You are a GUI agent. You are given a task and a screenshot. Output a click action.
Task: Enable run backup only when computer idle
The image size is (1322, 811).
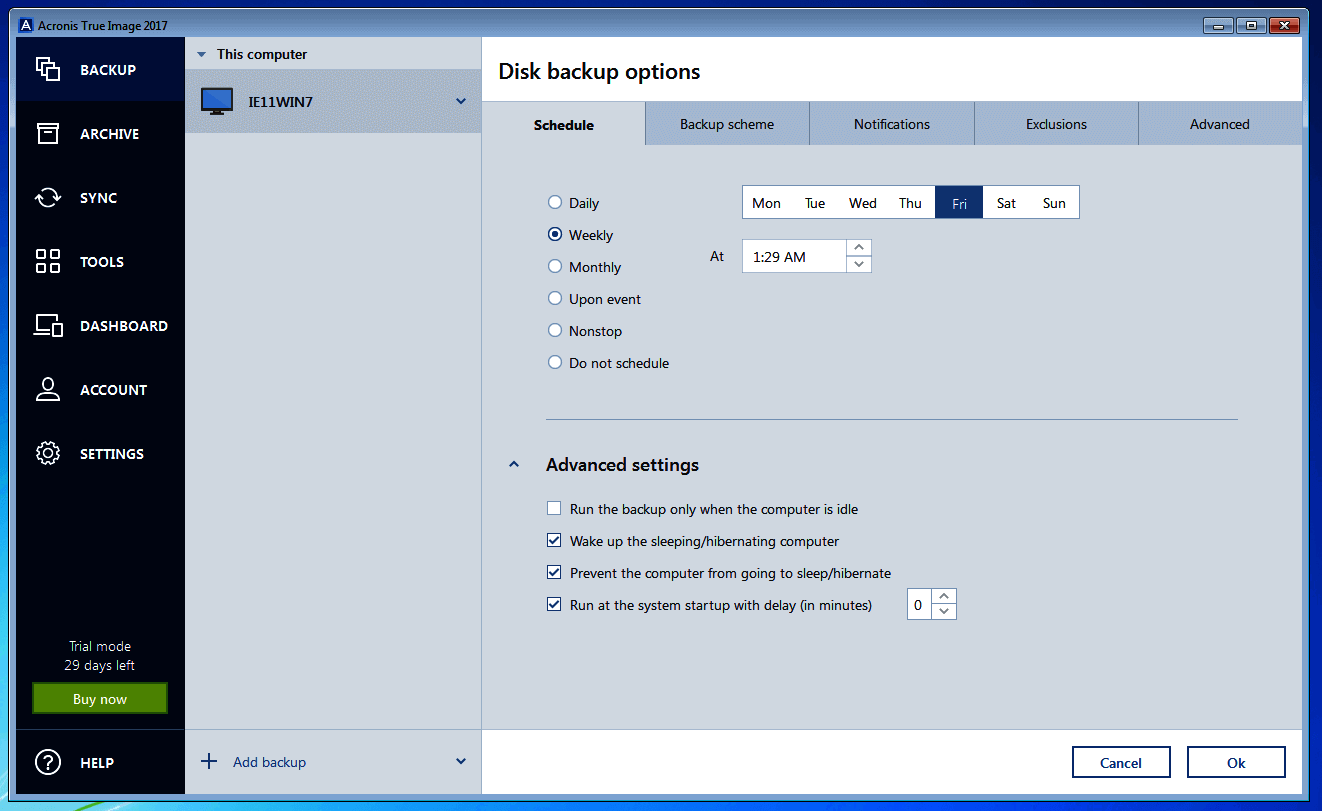[x=554, y=509]
